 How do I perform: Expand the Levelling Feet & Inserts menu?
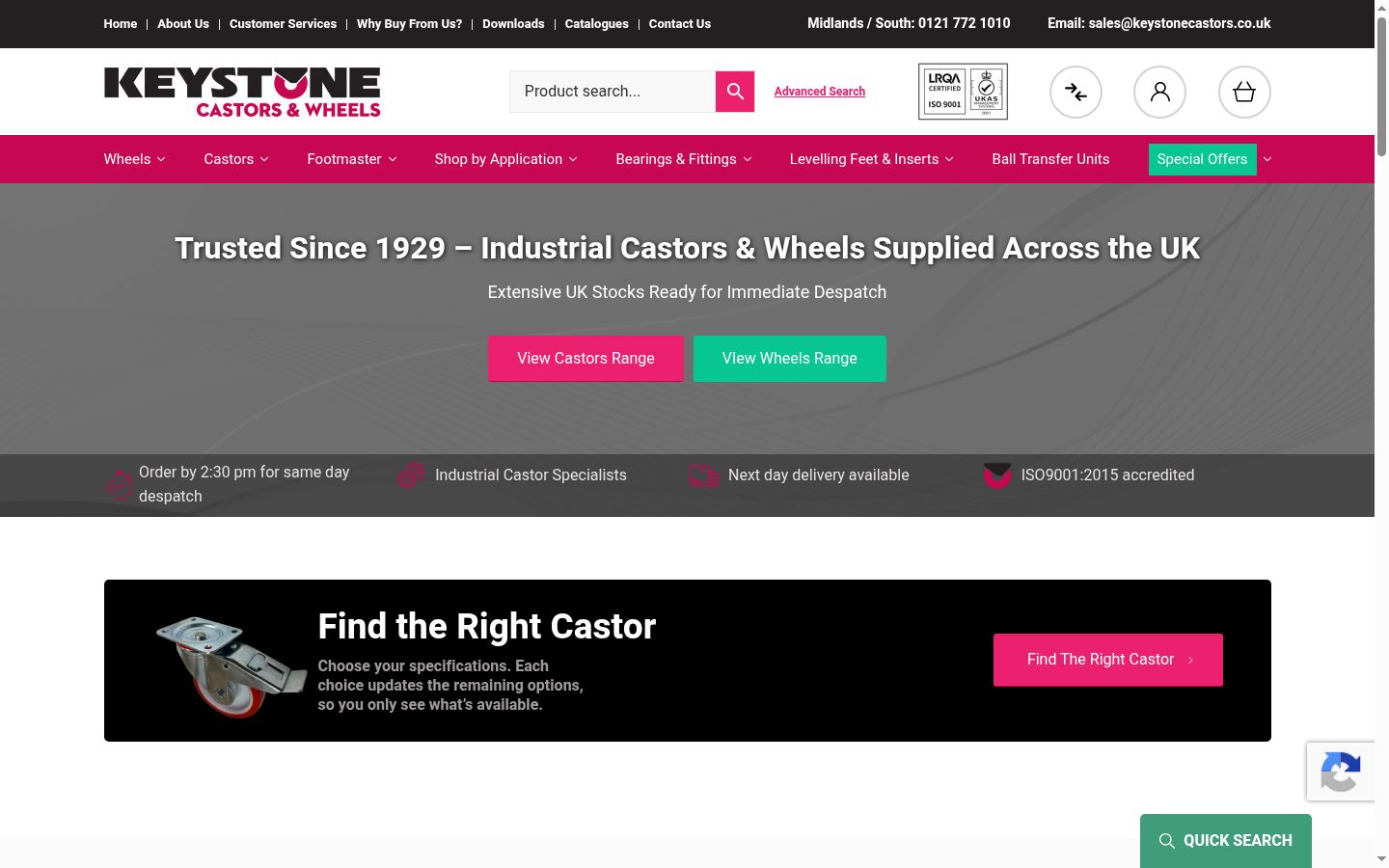(871, 159)
